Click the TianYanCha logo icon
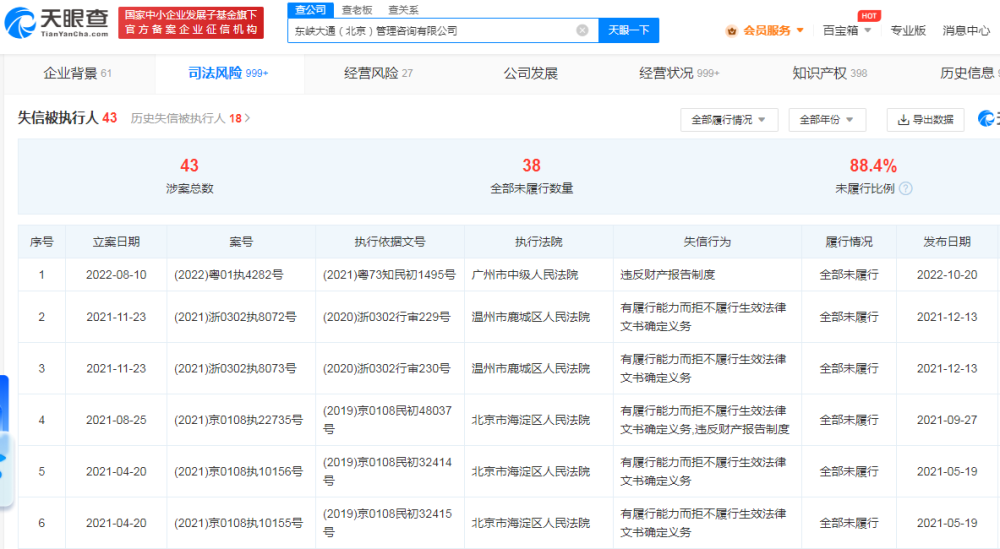Image resolution: width=1000 pixels, height=549 pixels. coord(20,23)
